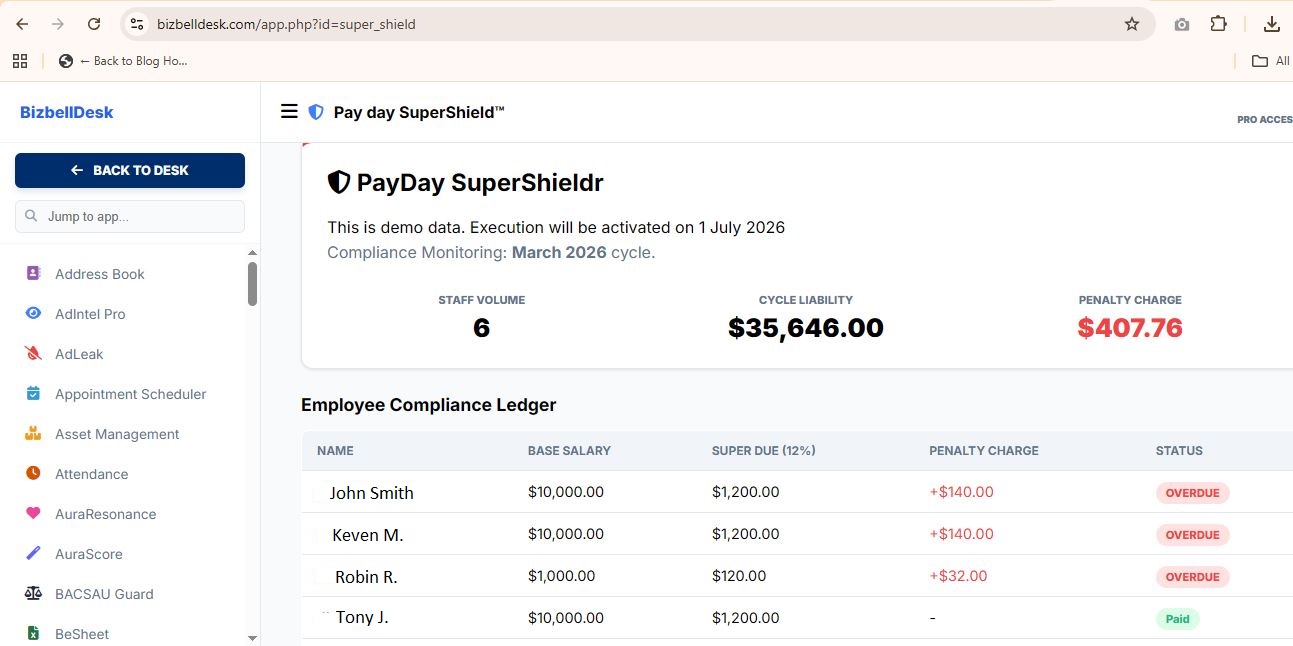Click the Attendance clock icon

pos(32,473)
